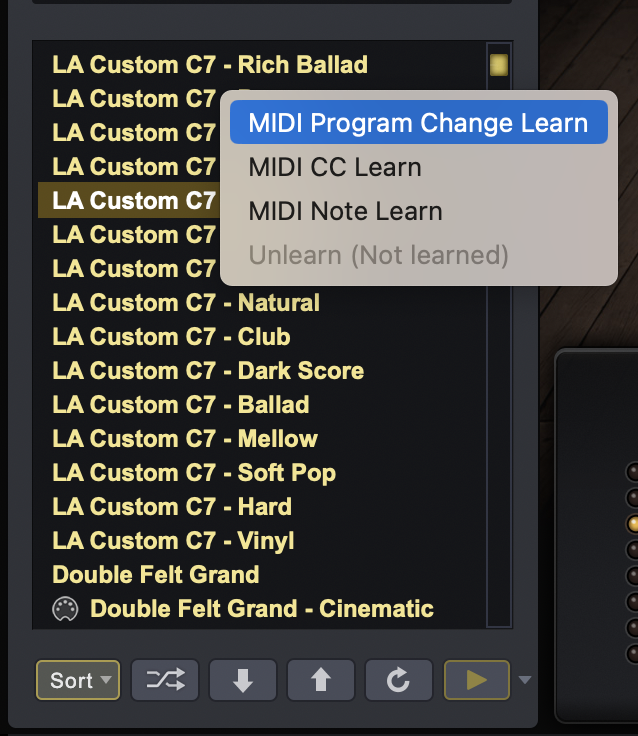Viewport: 638px width, 736px height.
Task: Select LA Custom C7 - Mellow preset
Action: [185, 439]
